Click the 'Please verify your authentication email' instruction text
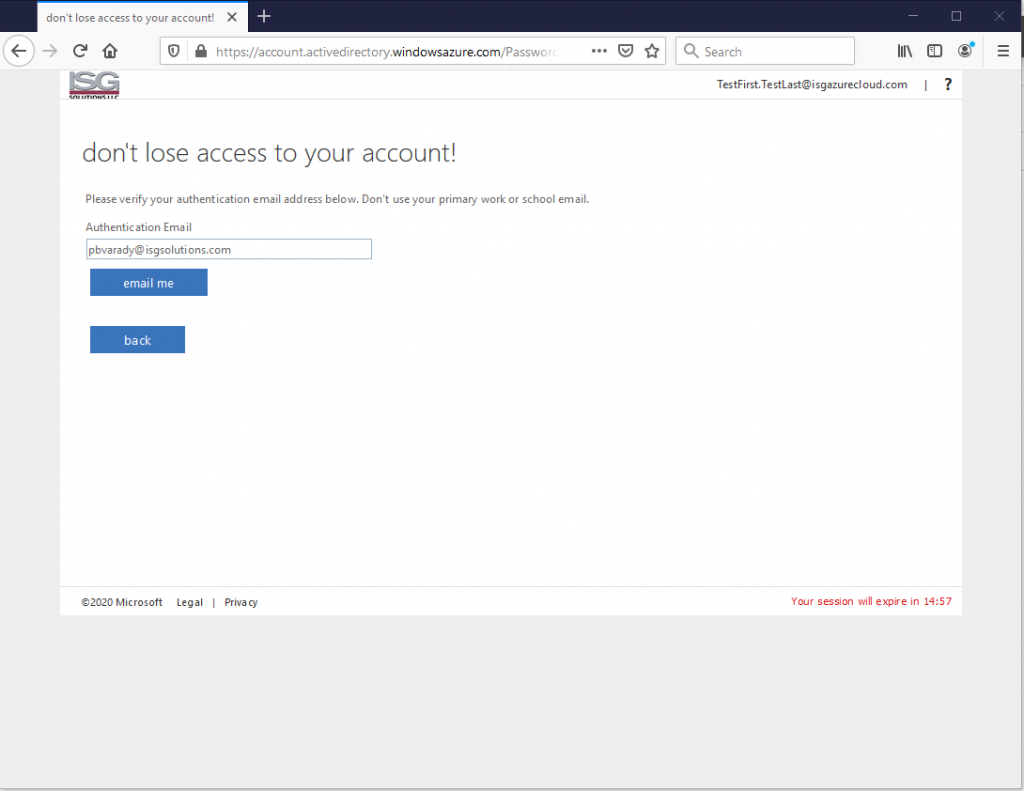1024x791 pixels. point(337,199)
